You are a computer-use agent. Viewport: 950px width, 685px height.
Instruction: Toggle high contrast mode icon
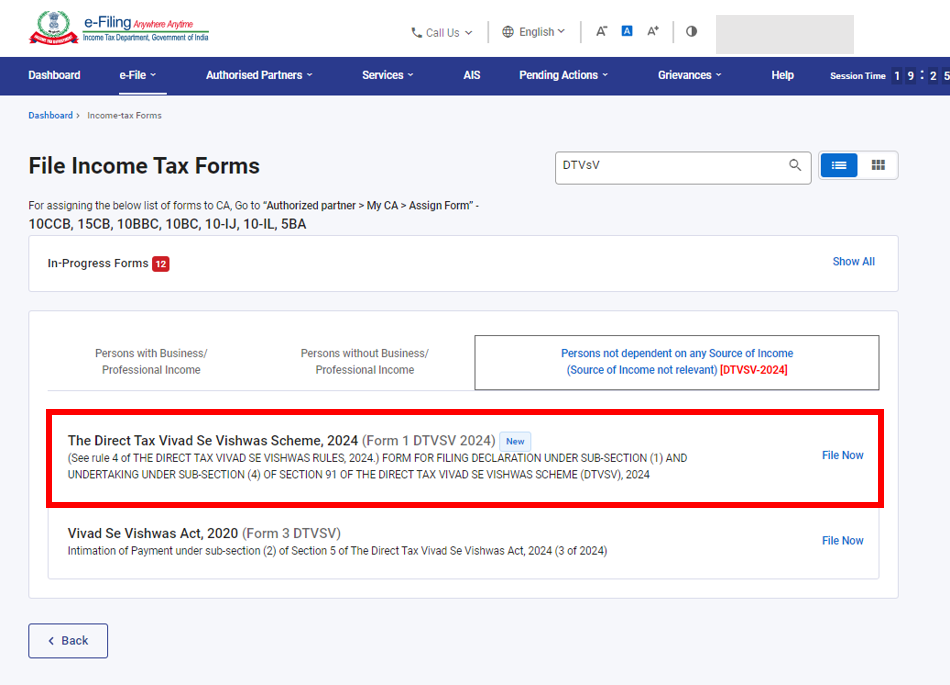click(691, 31)
